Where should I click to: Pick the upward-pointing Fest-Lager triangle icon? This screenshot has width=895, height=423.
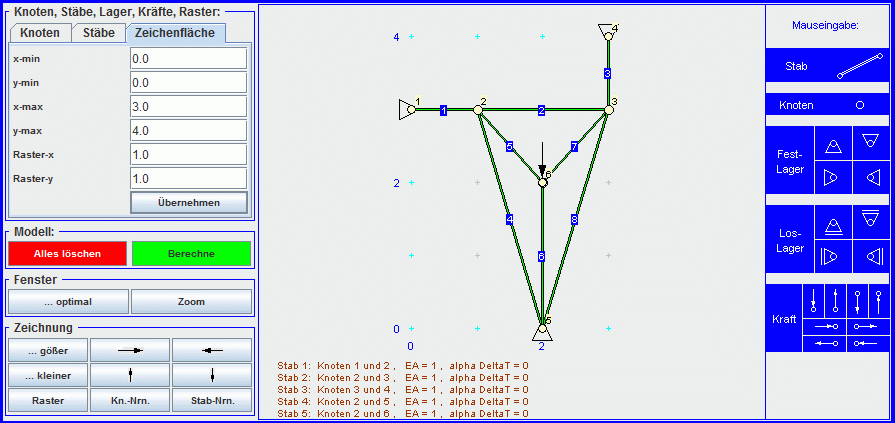pyautogui.click(x=833, y=145)
